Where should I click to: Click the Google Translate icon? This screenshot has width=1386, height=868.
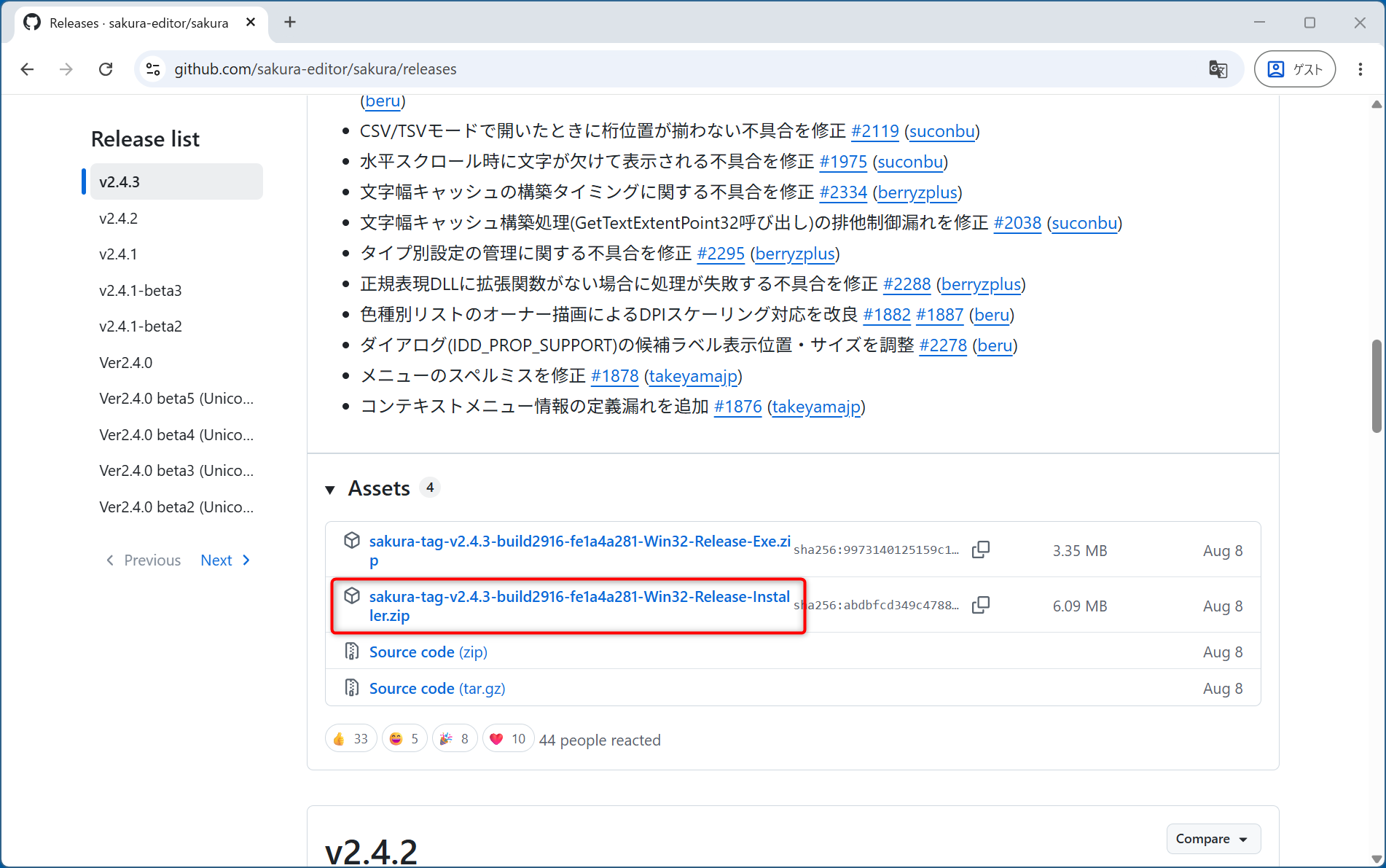1218,69
